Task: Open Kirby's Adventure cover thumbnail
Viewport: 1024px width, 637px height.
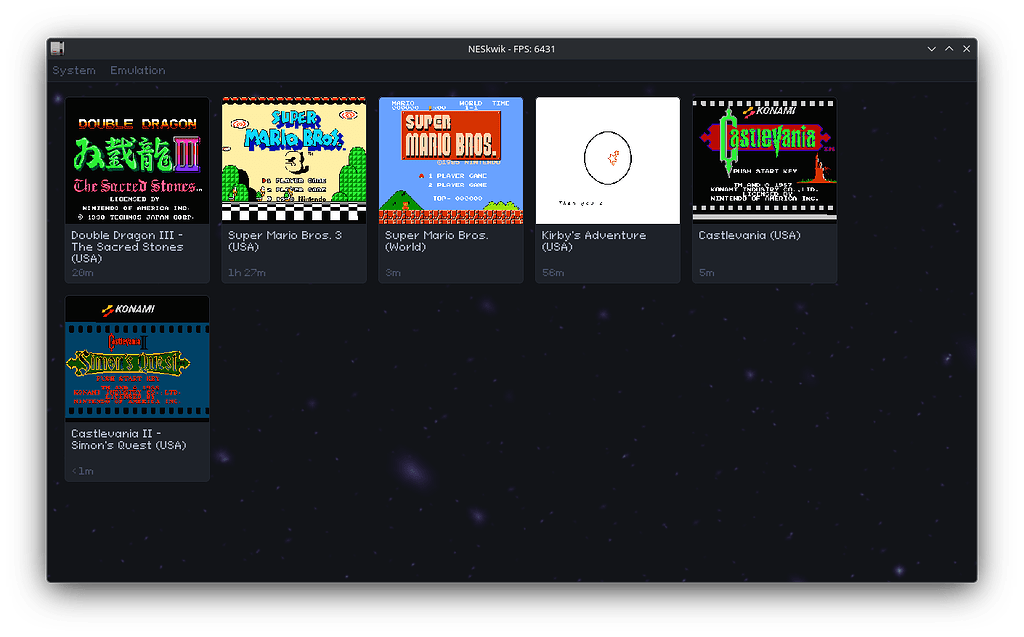Action: (x=607, y=161)
